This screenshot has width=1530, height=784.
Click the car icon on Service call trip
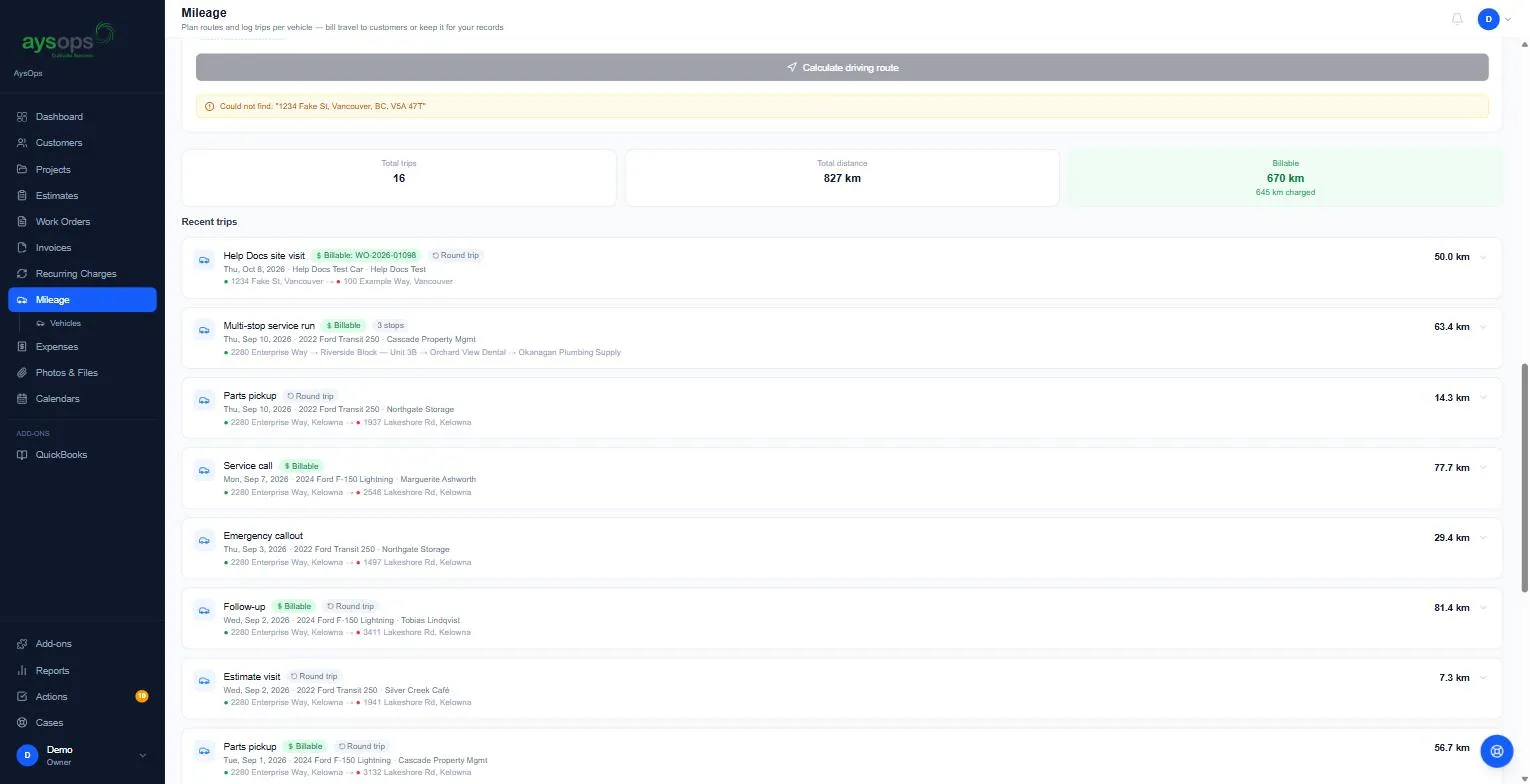click(204, 470)
